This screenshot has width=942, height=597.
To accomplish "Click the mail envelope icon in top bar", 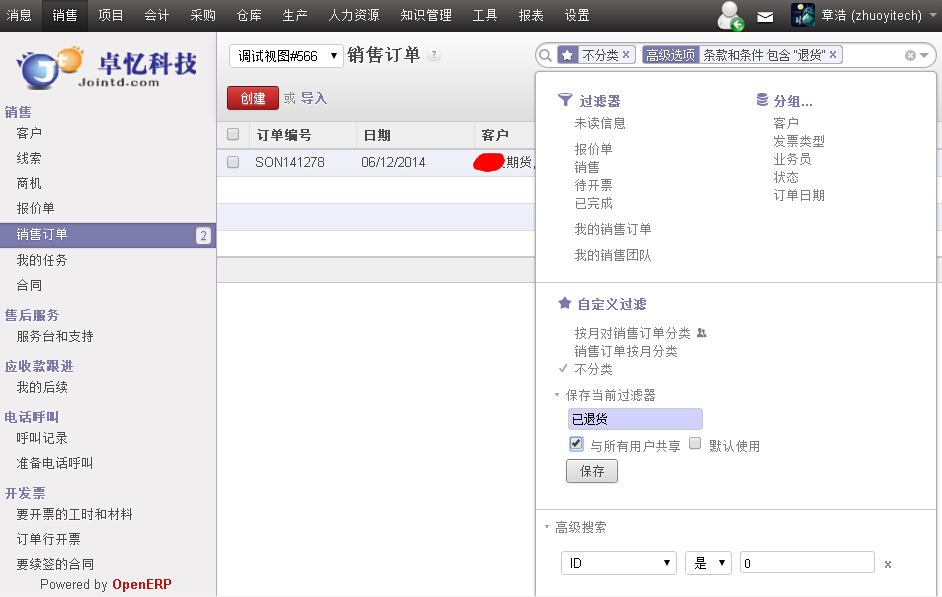I will point(765,16).
